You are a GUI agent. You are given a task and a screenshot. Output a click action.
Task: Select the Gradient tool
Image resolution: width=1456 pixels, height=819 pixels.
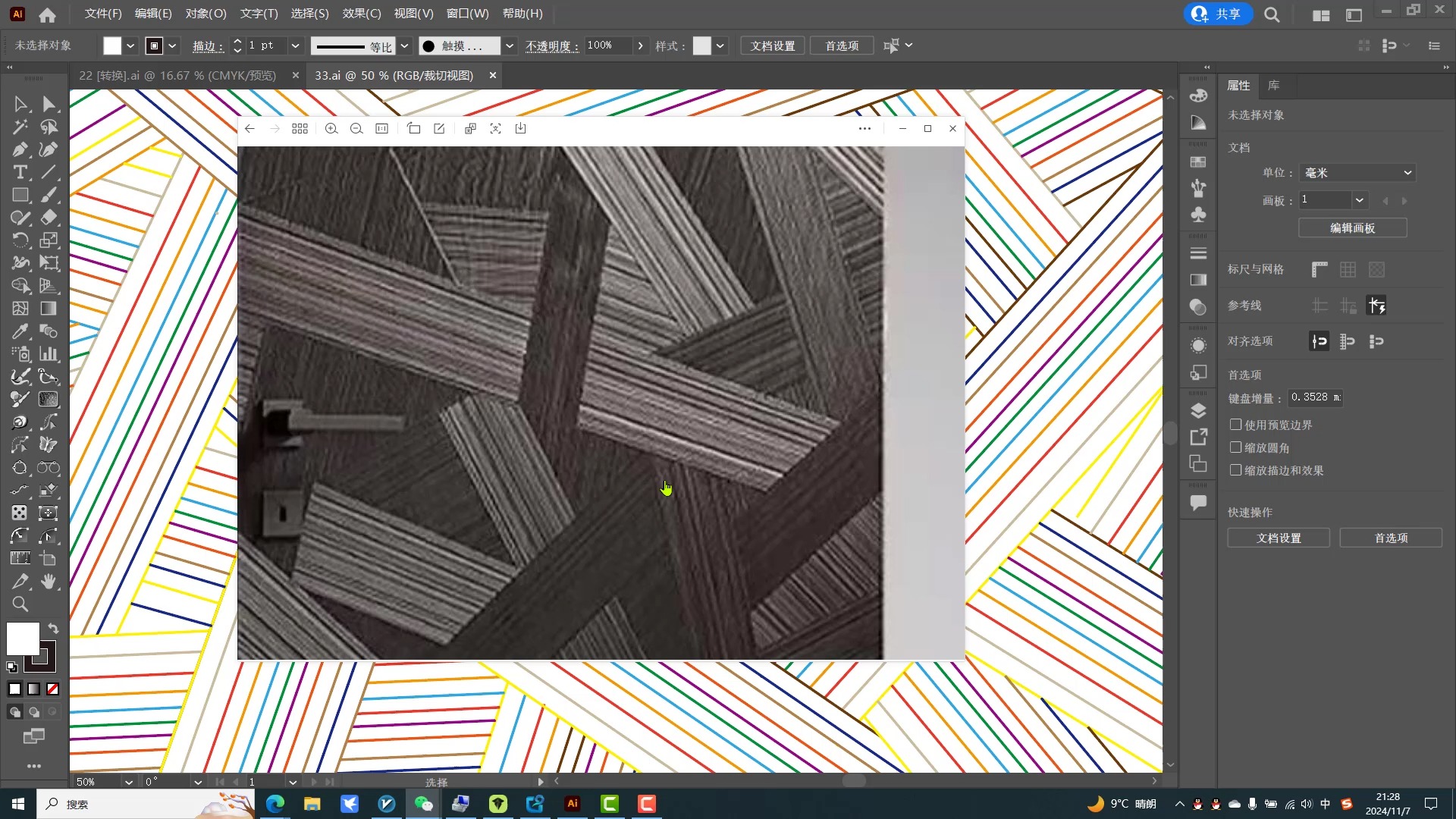(49, 309)
